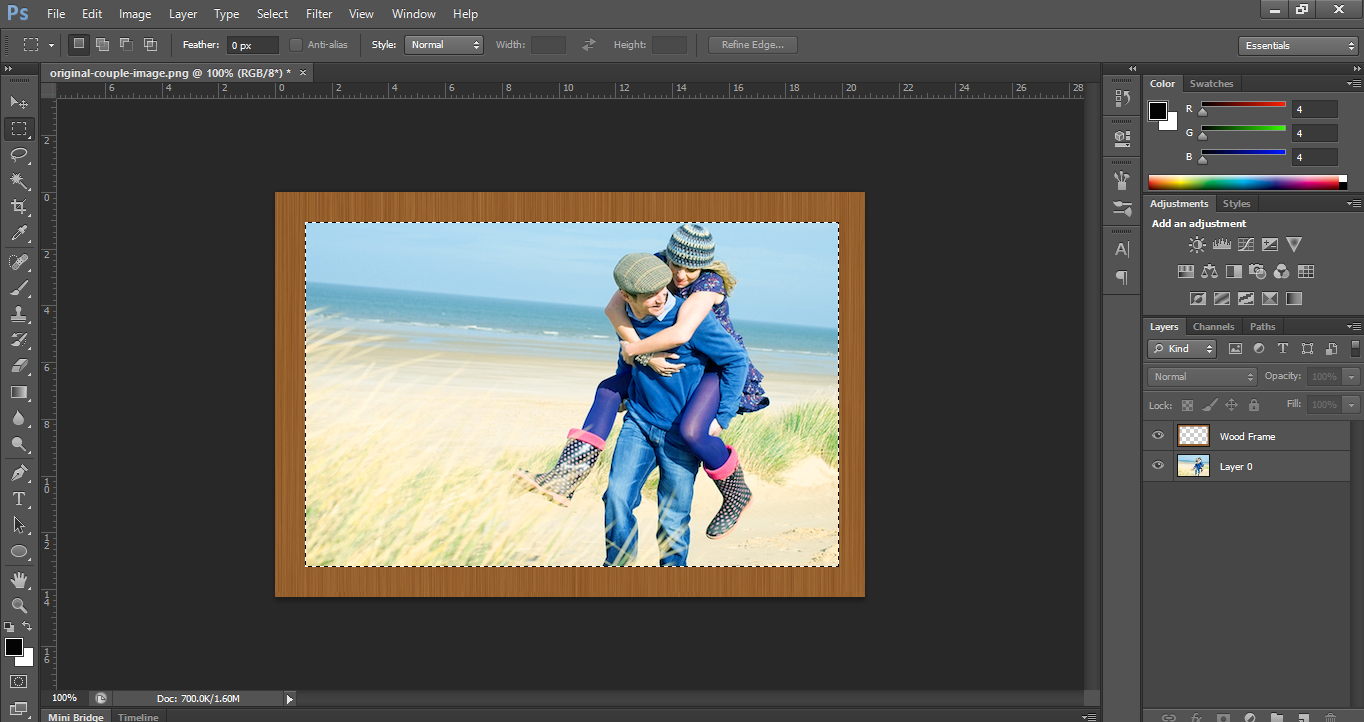Choose the Eyedropper tool
Screen dimensions: 1364x722
point(19,234)
